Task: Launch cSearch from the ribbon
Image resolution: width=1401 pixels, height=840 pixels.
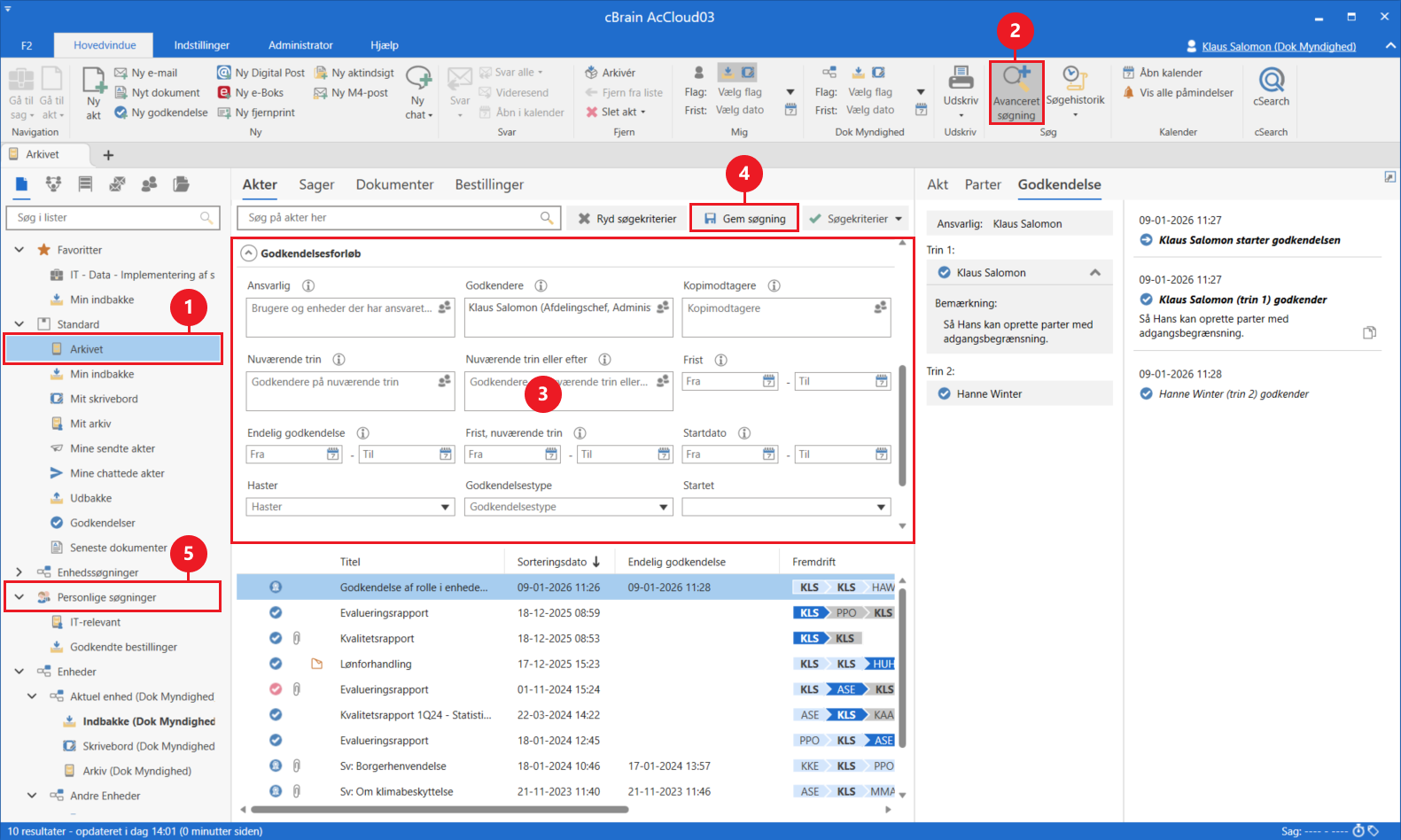Action: 1272,88
